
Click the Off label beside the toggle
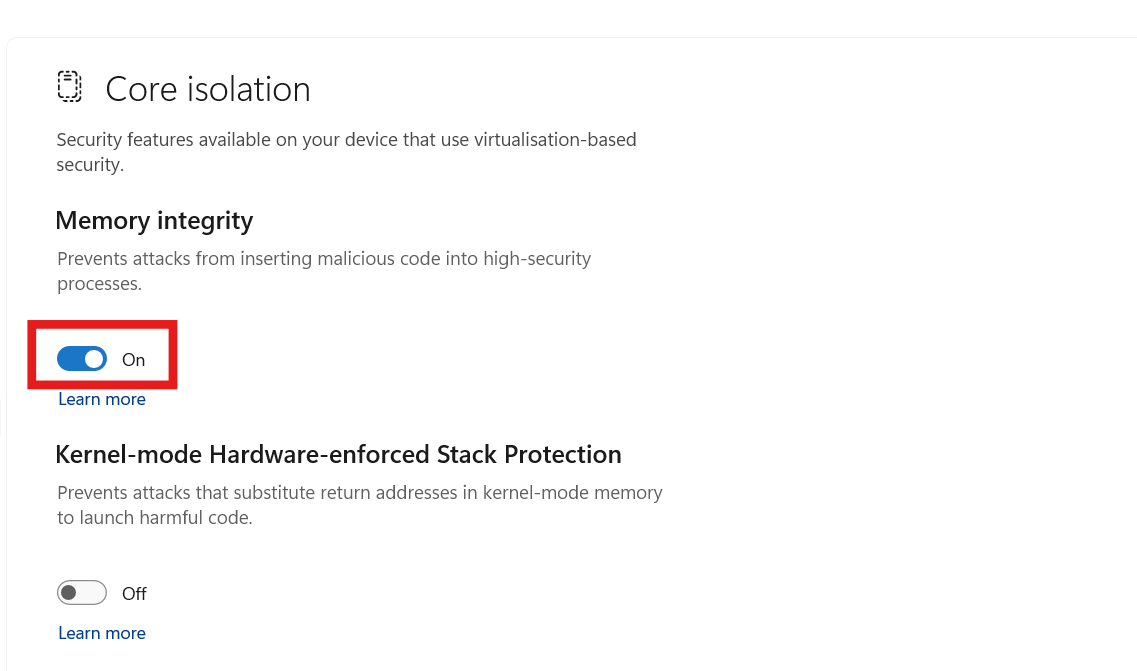tap(134, 593)
